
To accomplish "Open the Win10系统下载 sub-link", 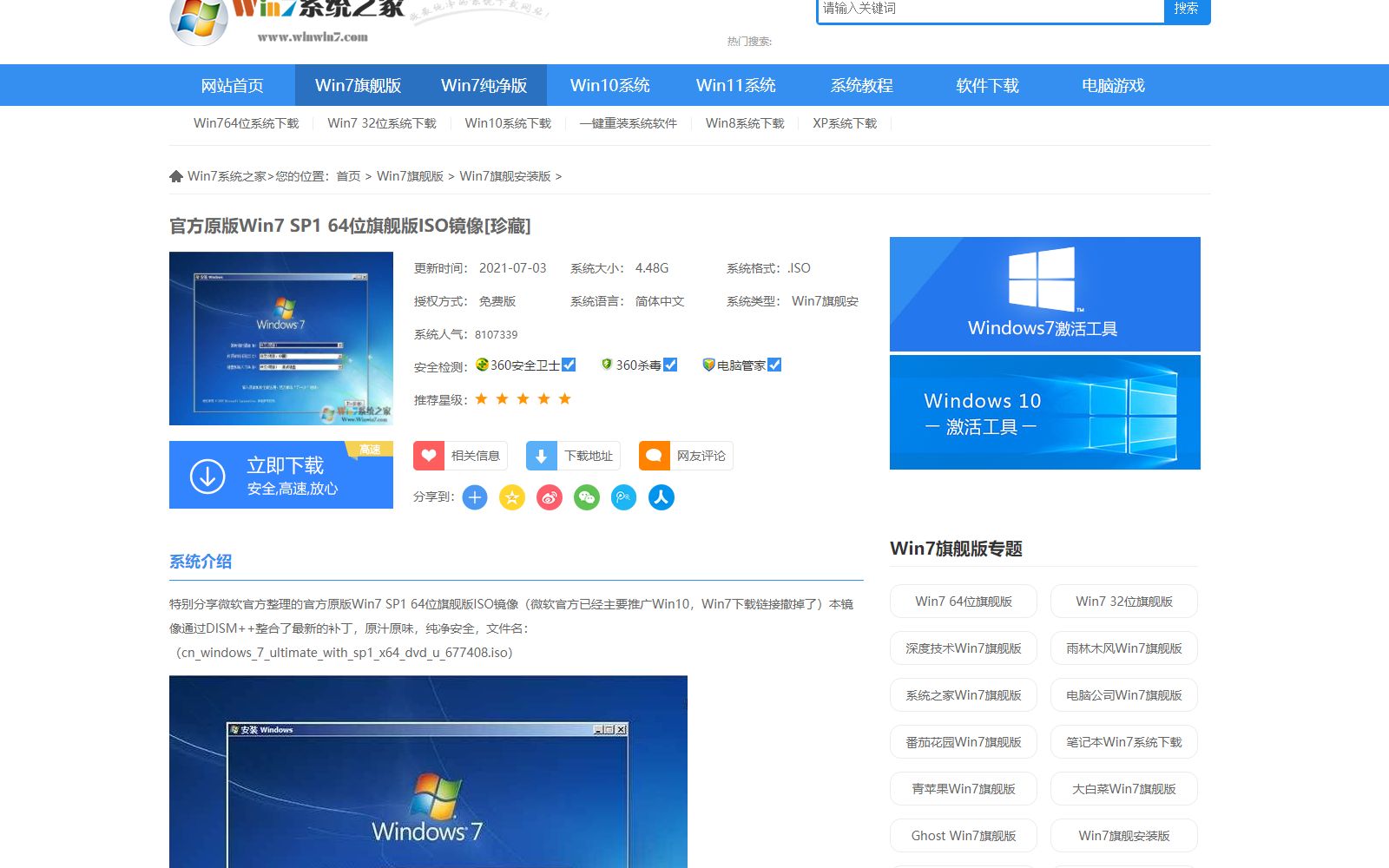I will 508,123.
